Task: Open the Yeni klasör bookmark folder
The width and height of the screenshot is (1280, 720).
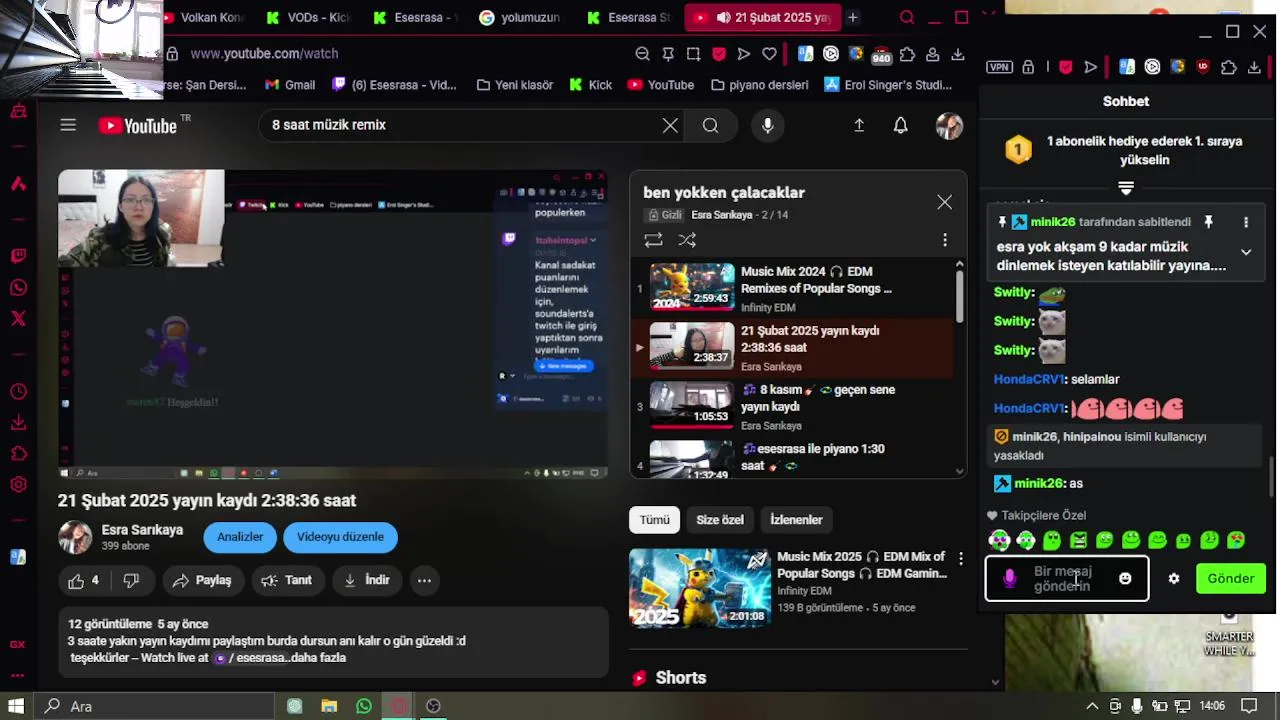Action: click(x=515, y=85)
